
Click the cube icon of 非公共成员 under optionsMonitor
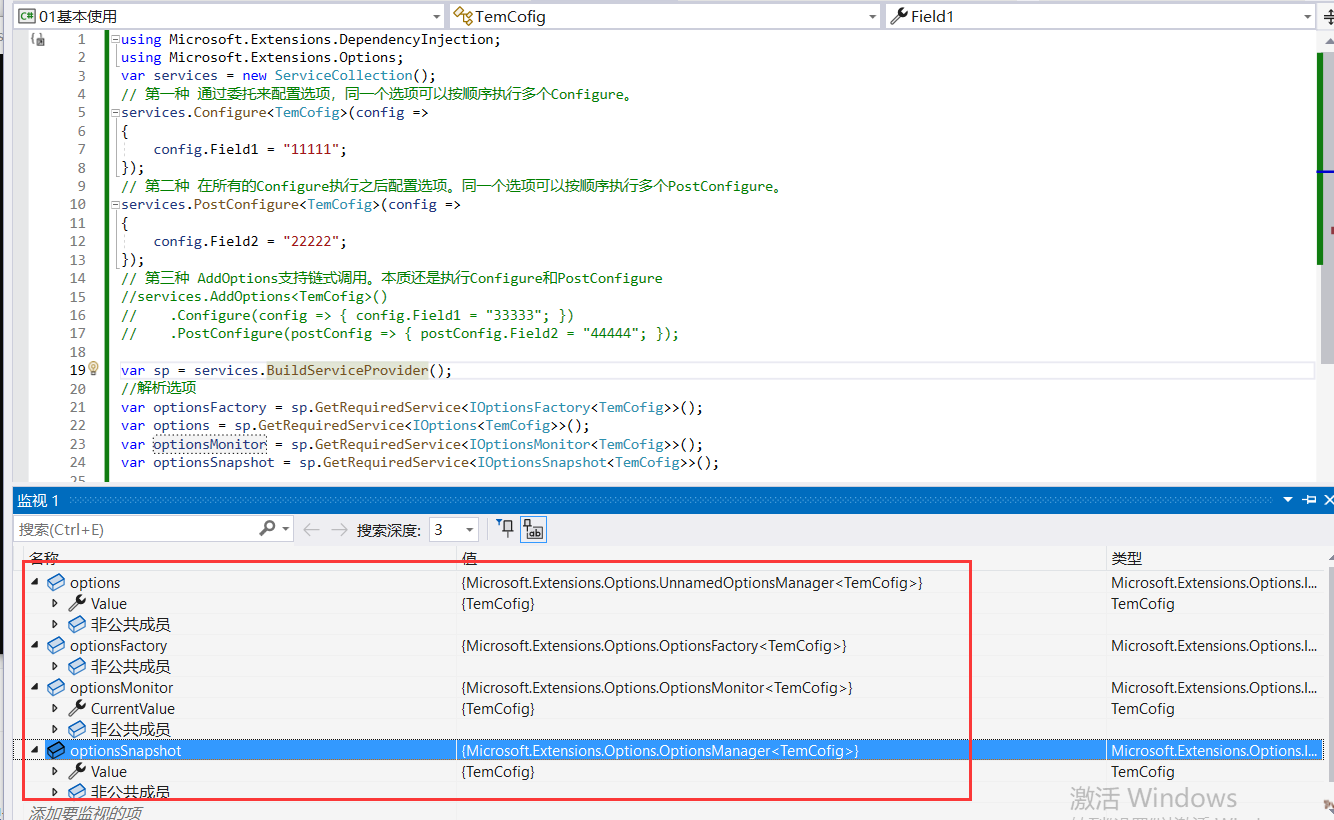tap(77, 730)
